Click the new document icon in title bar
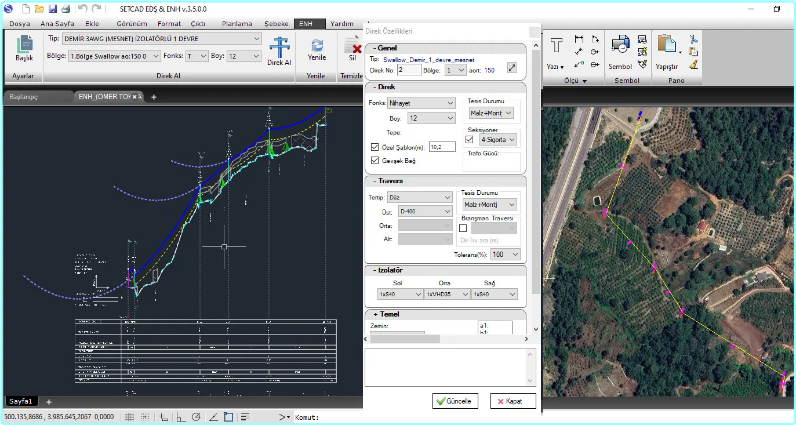The image size is (796, 425). pos(26,9)
